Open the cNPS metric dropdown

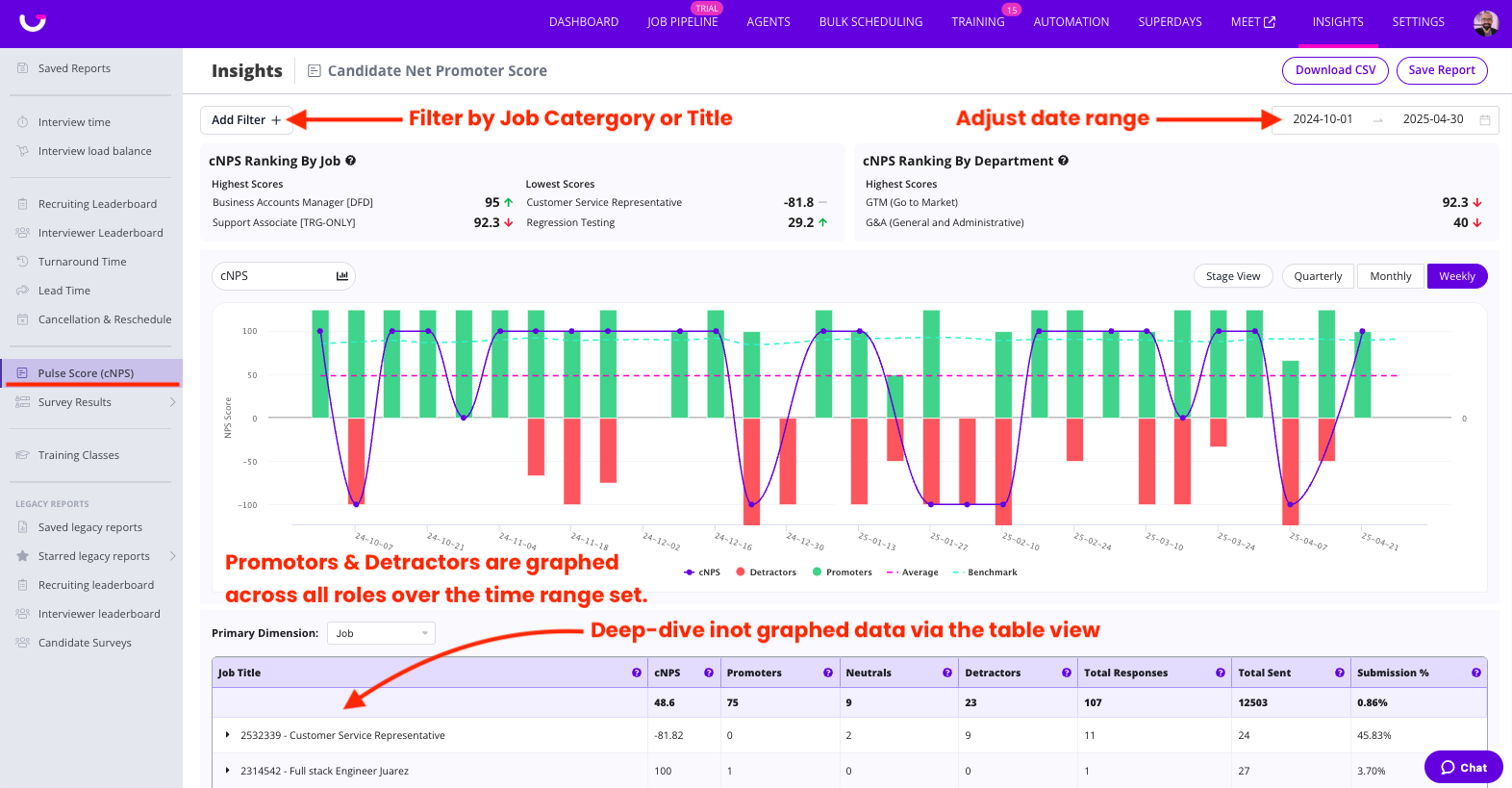284,276
